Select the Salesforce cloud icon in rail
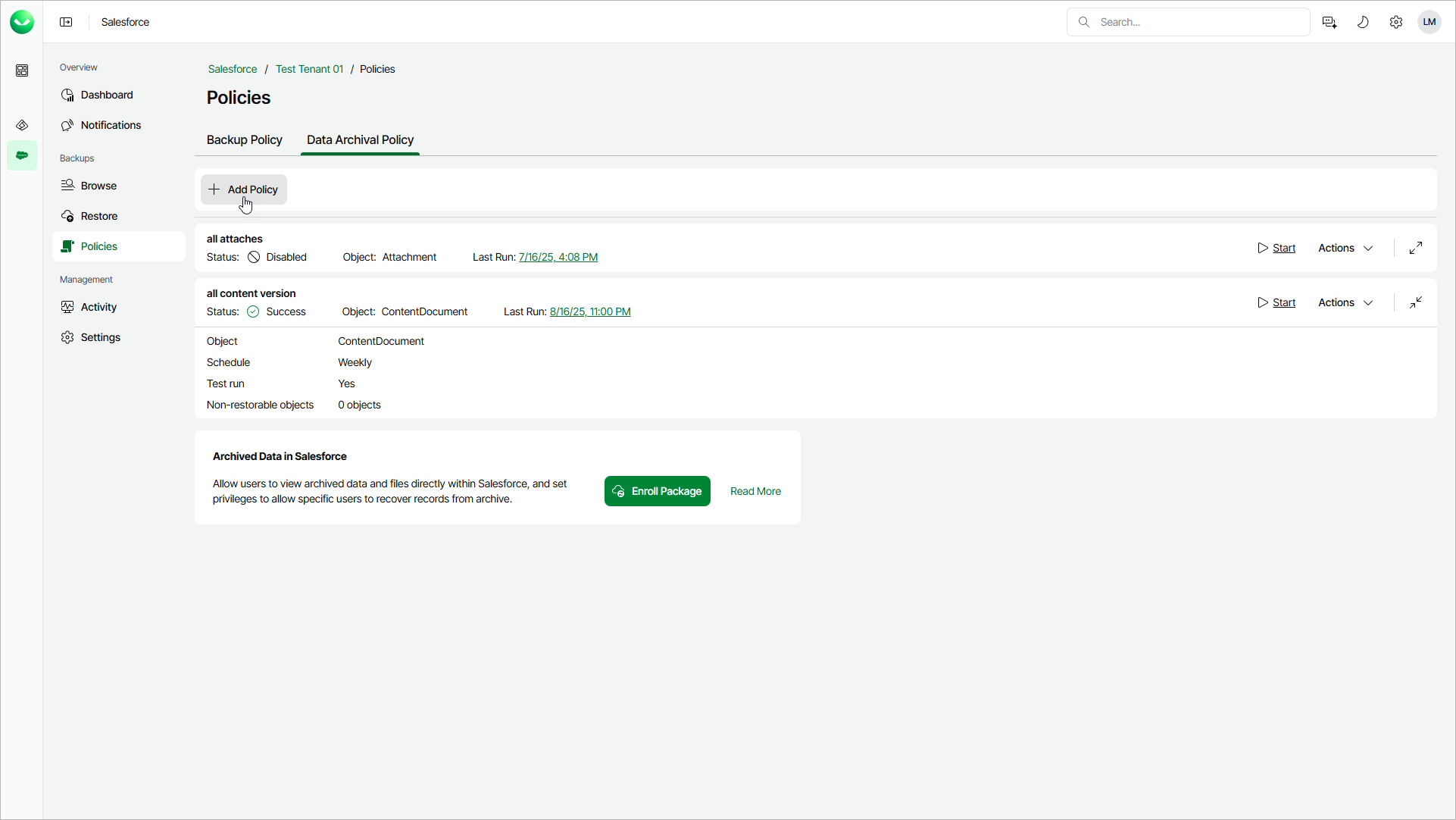The width and height of the screenshot is (1456, 820). click(22, 155)
